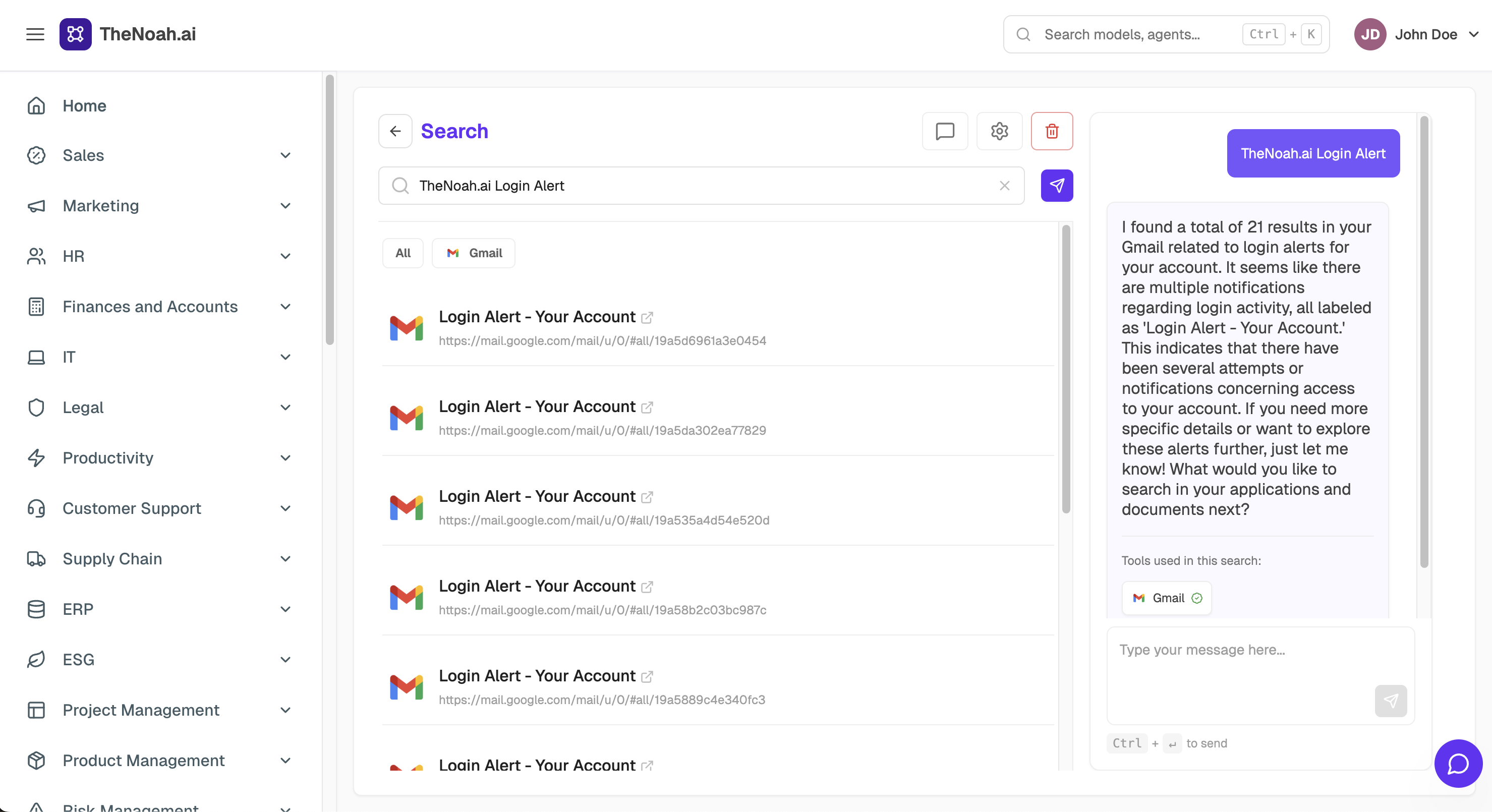Expand the Customer Support chevron
The width and height of the screenshot is (1492, 812).
(x=285, y=508)
